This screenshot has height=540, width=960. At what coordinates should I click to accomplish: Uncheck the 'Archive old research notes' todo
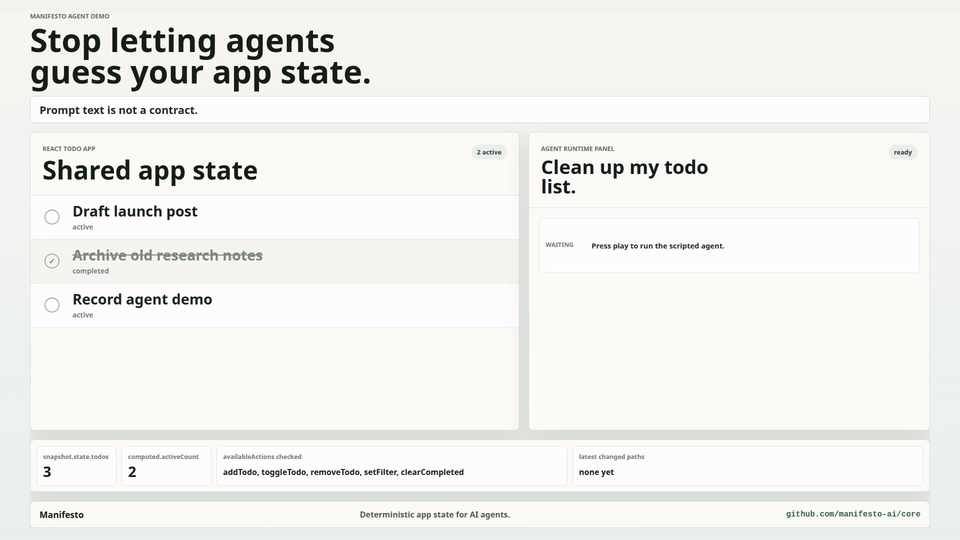point(52,261)
